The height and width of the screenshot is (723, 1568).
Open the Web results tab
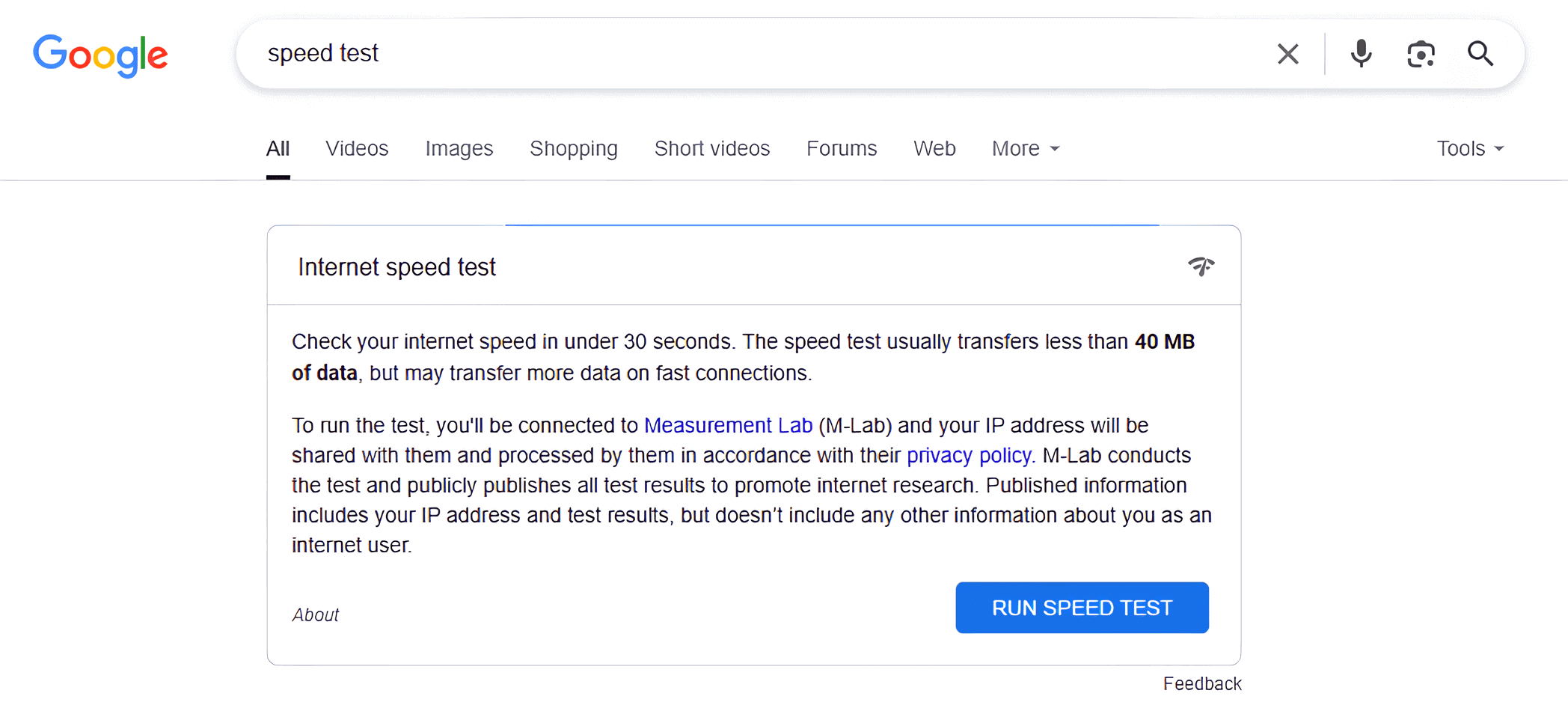coord(934,148)
